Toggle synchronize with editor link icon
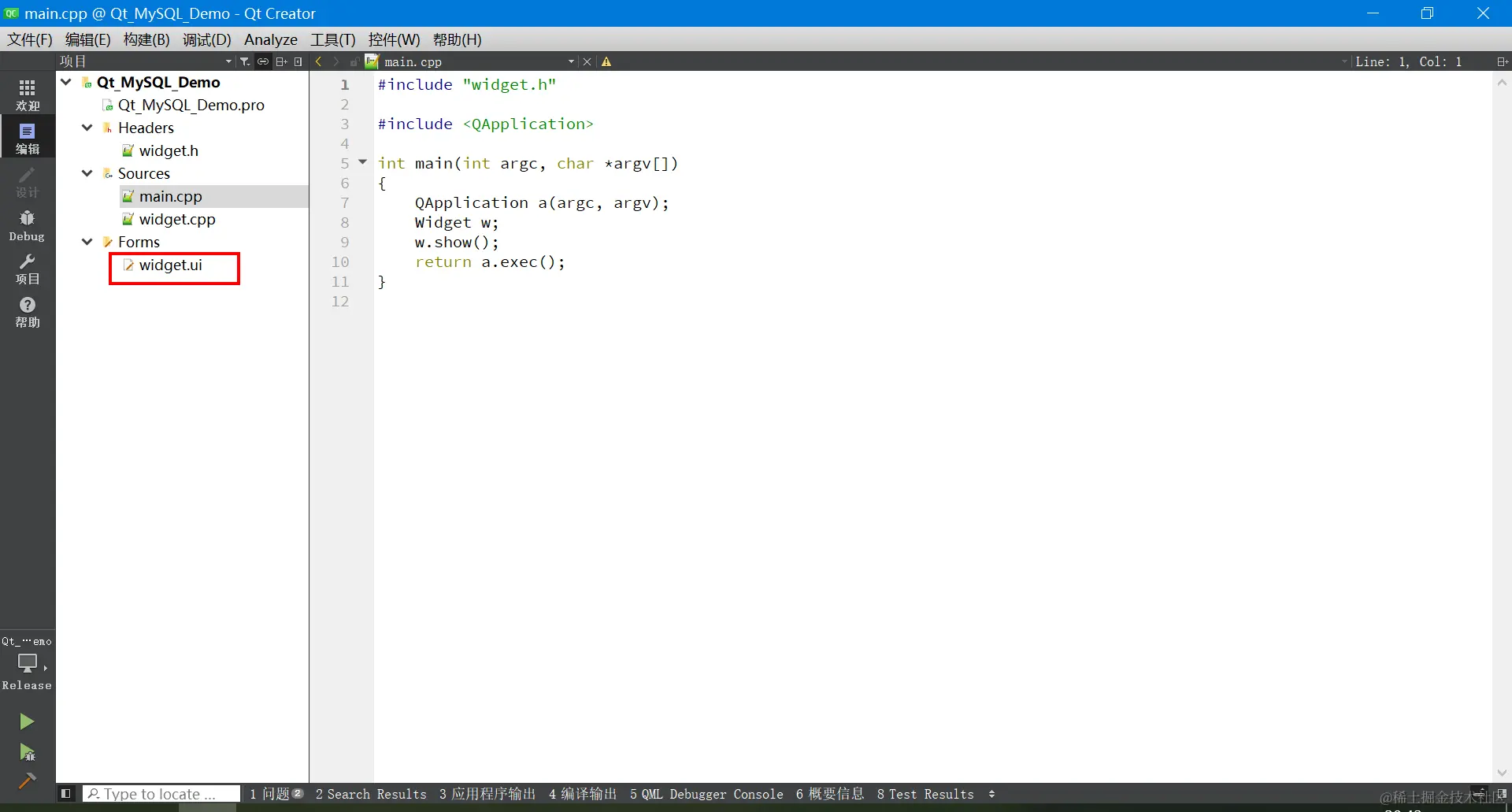Viewport: 1512px width, 812px height. click(x=263, y=61)
